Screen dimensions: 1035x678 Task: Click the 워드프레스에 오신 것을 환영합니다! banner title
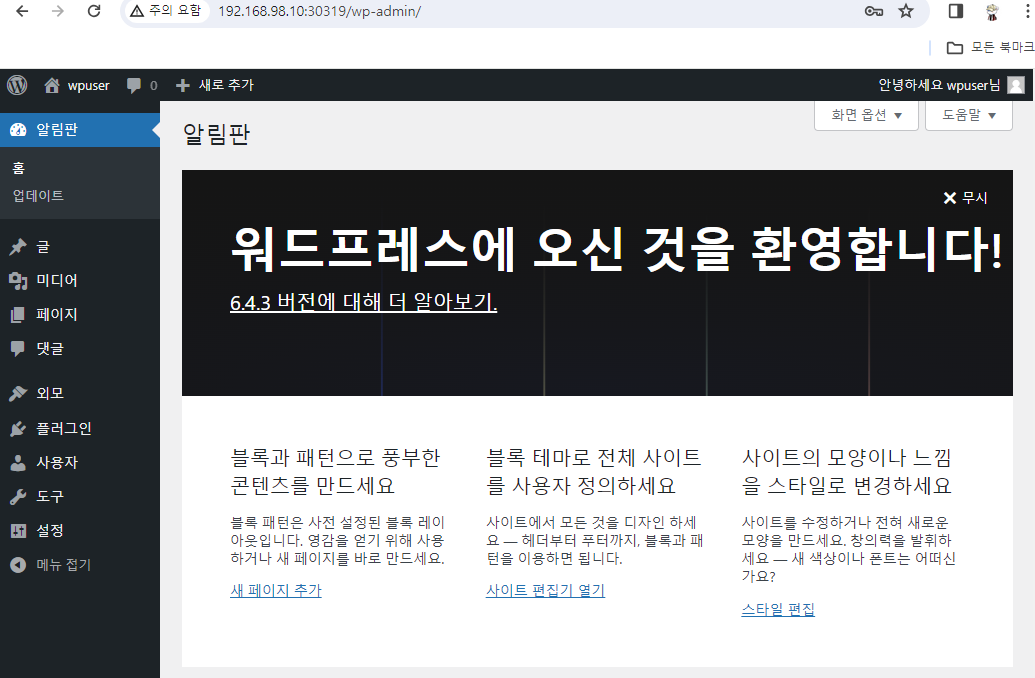[x=617, y=250]
